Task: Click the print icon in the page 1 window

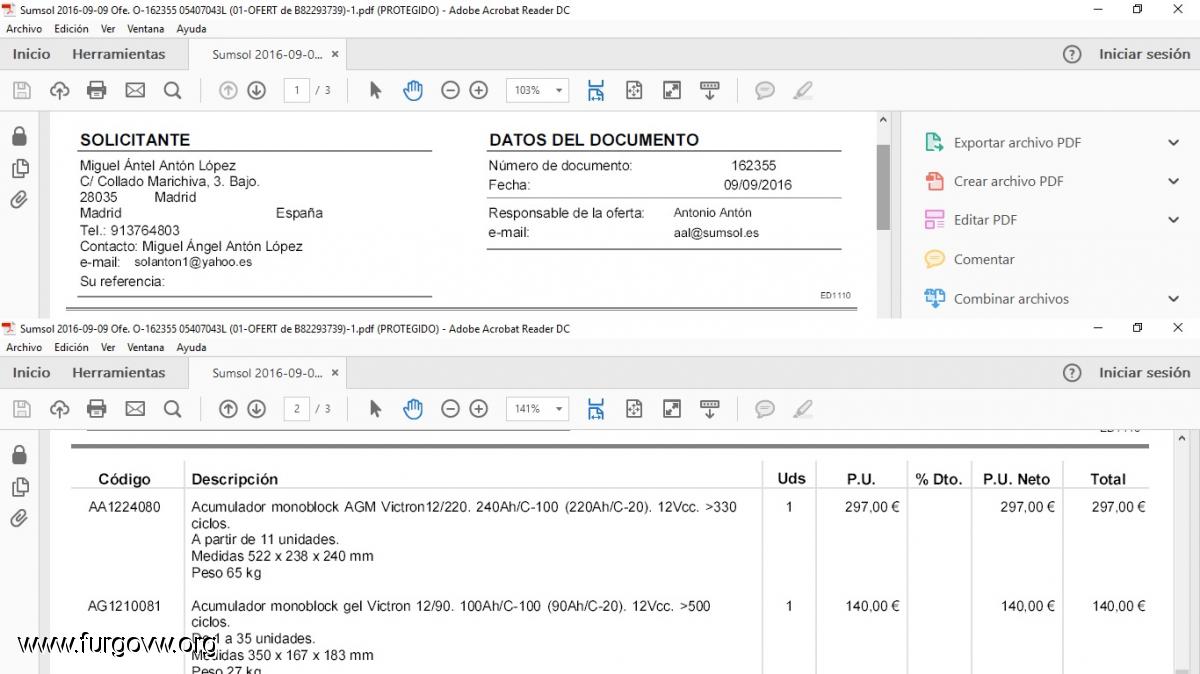Action: [97, 91]
